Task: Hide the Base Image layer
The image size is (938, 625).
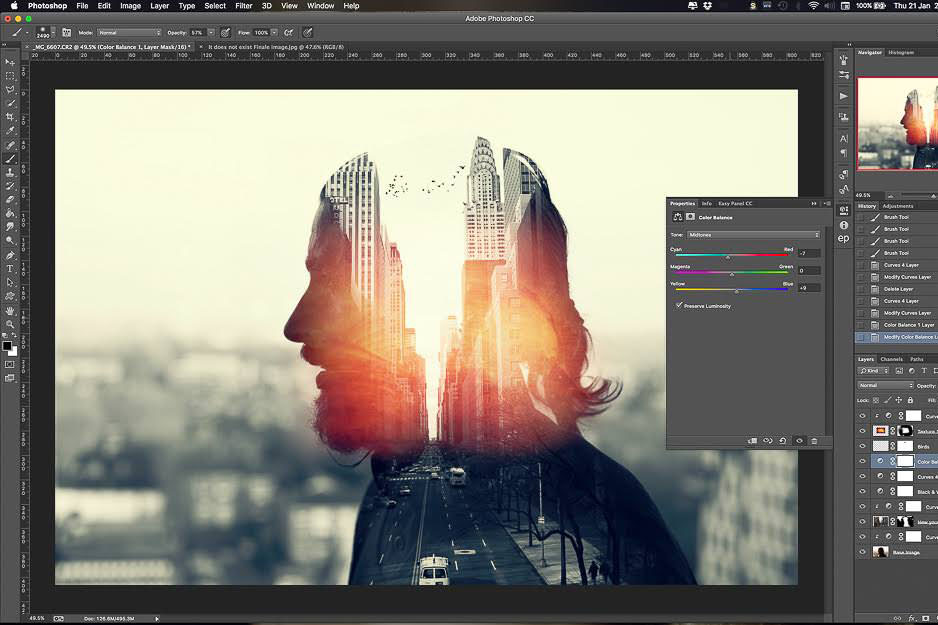Action: pos(862,551)
